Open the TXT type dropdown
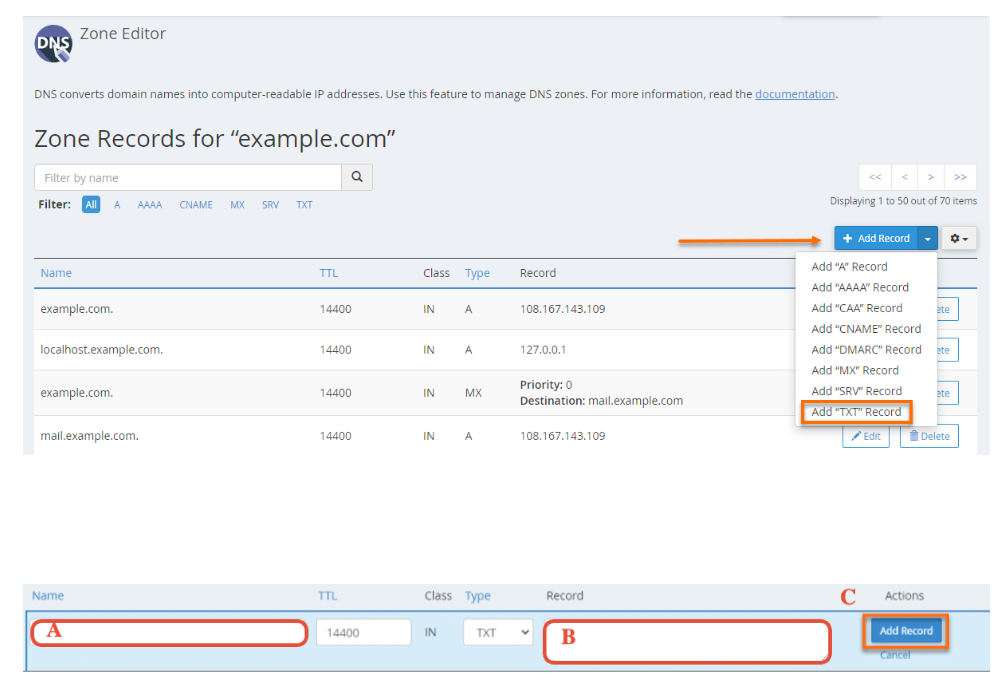 click(x=498, y=633)
